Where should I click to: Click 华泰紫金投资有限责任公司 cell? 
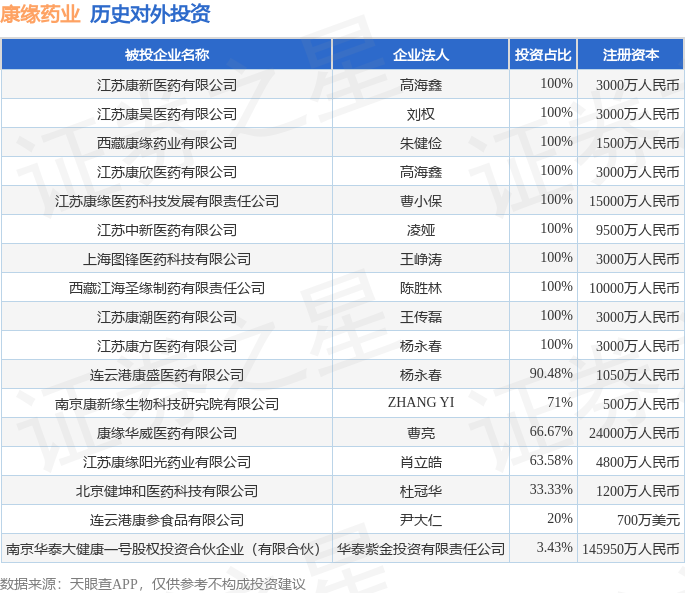coord(421,549)
